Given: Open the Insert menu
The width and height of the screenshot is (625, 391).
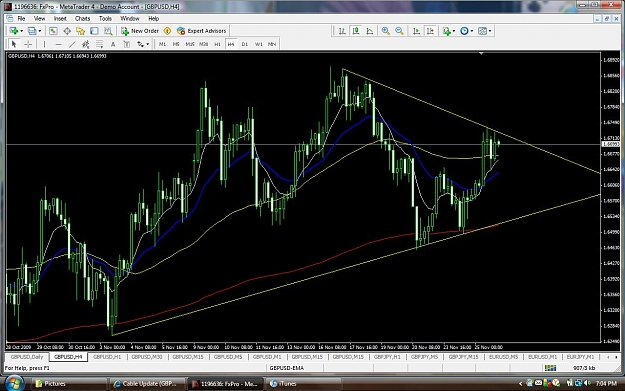Looking at the screenshot, I should point(60,18).
